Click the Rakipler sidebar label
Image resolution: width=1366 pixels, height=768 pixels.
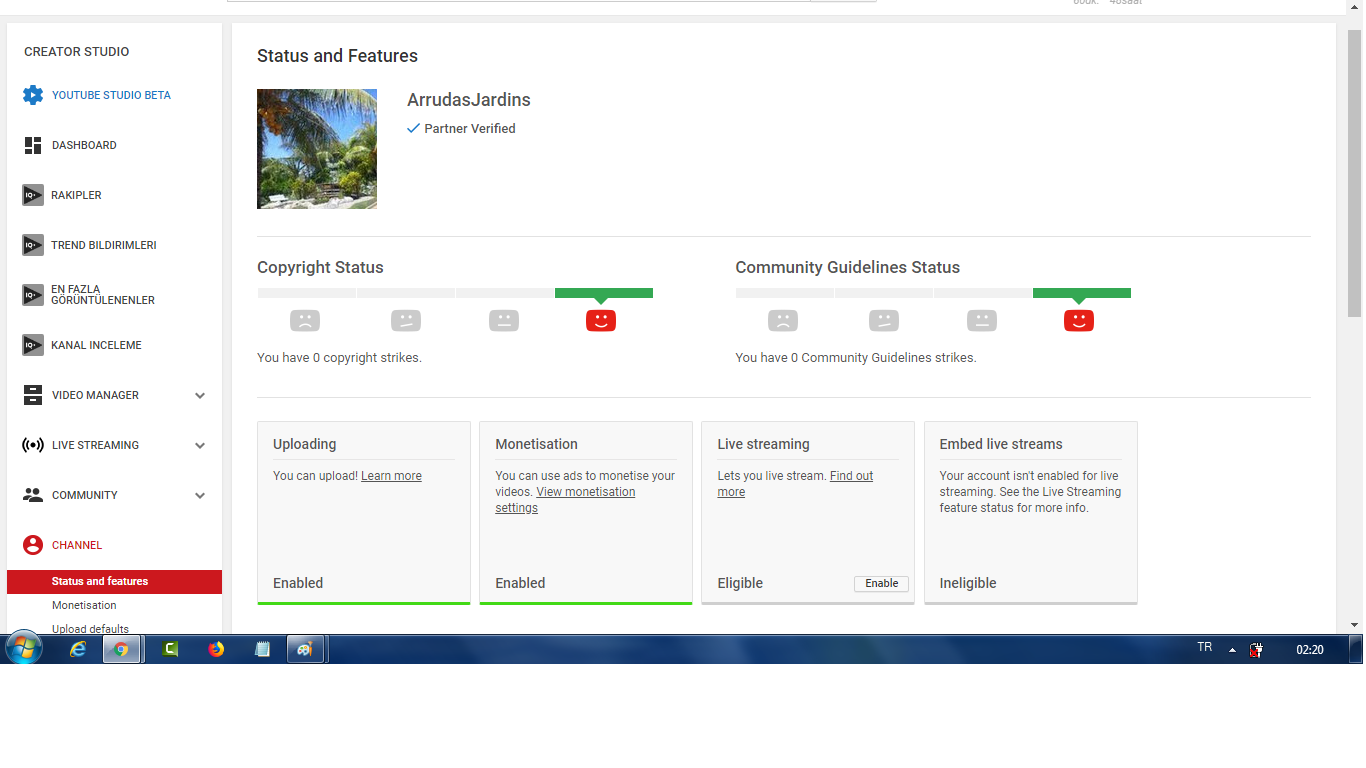click(x=77, y=195)
